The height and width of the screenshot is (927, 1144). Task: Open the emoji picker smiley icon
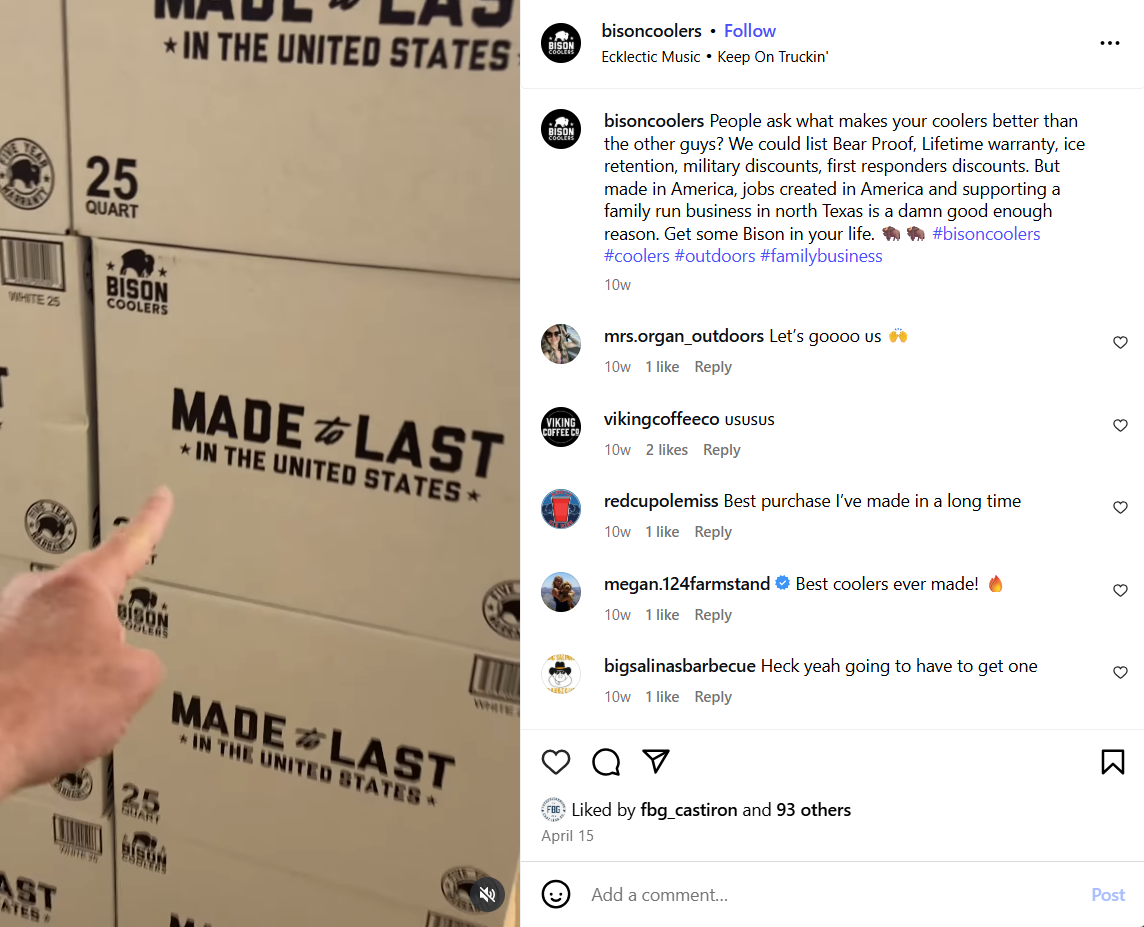[x=556, y=894]
